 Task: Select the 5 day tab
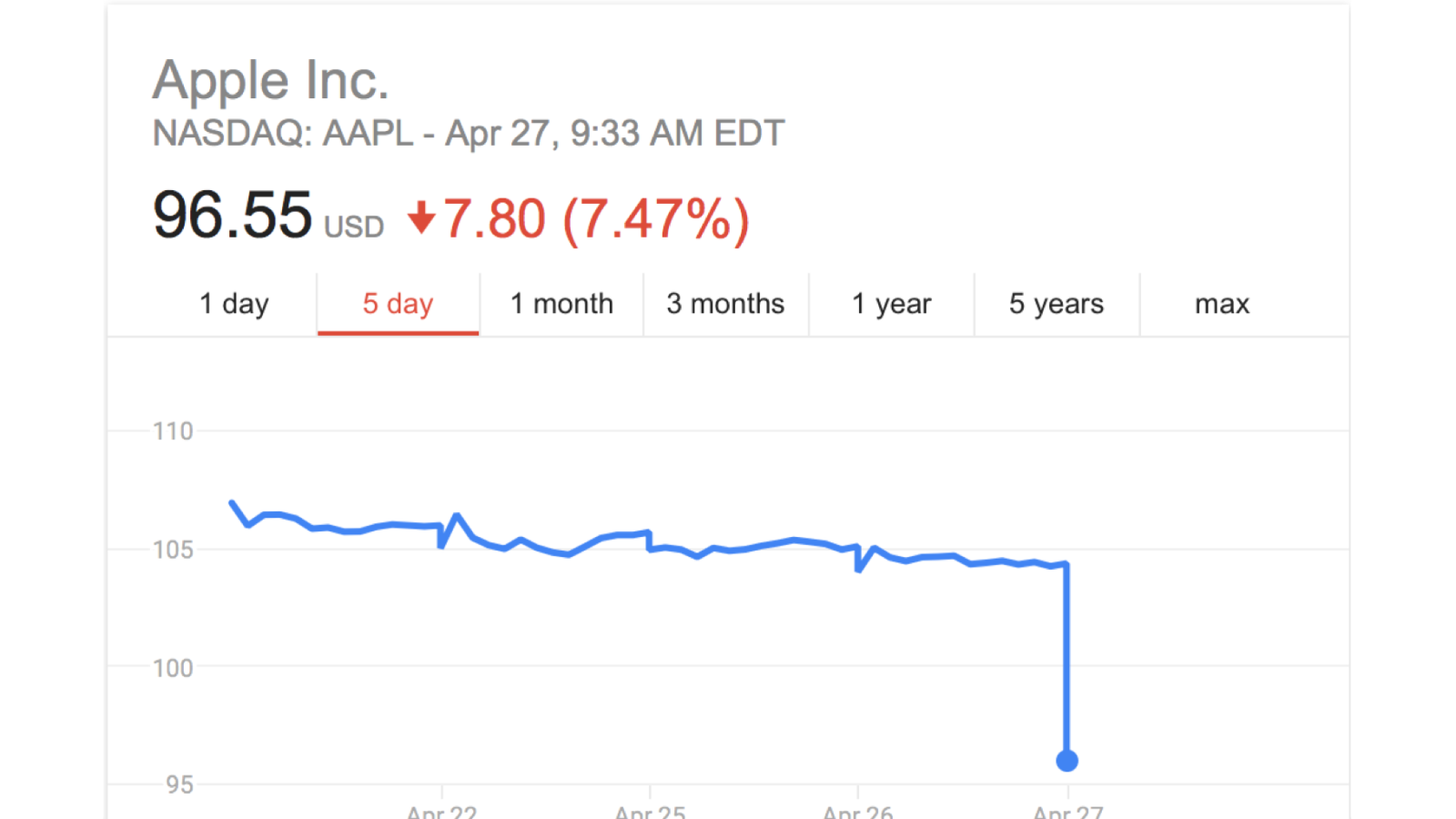click(398, 304)
